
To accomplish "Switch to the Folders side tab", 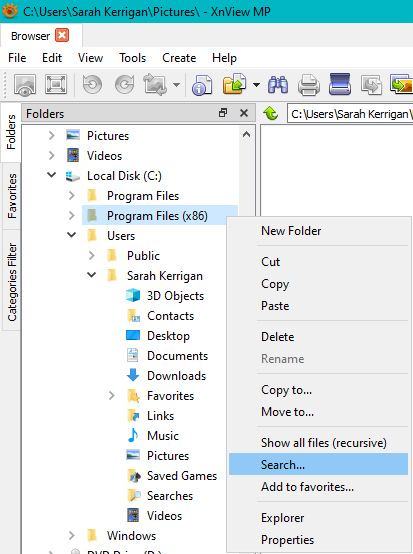I will tap(11, 132).
